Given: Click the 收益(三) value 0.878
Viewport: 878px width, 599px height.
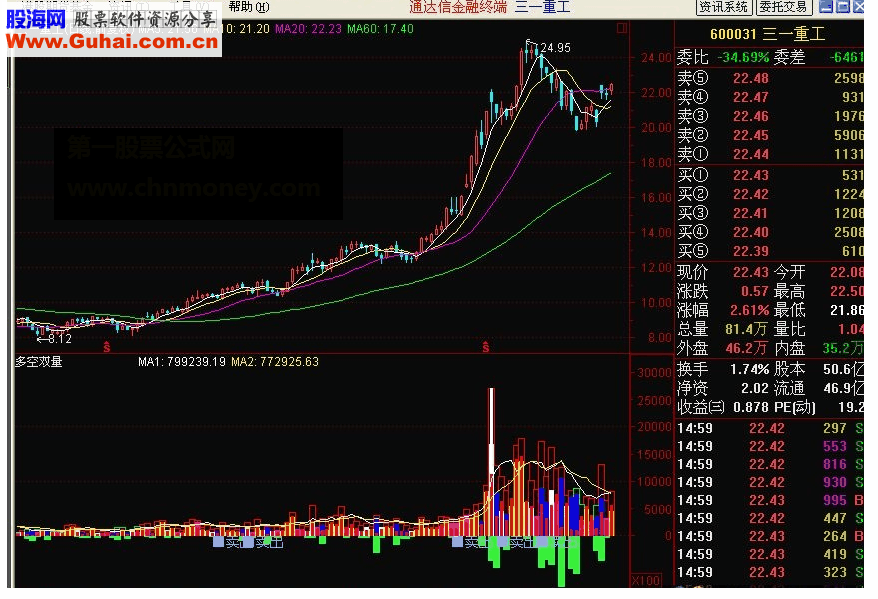Looking at the screenshot, I should click(751, 408).
